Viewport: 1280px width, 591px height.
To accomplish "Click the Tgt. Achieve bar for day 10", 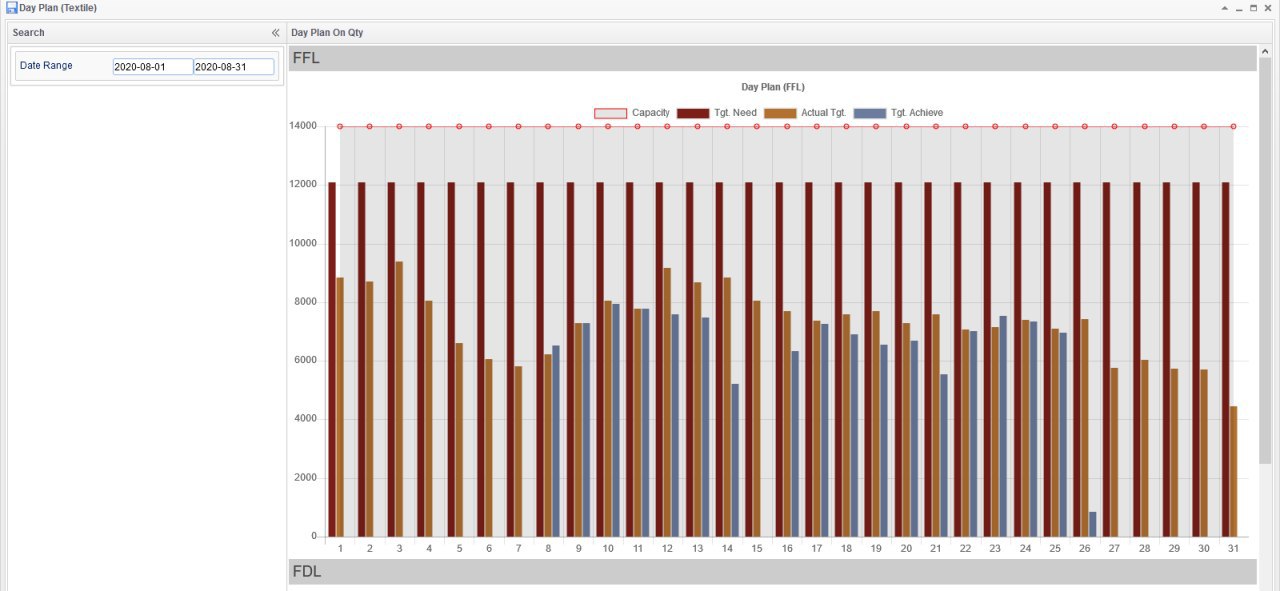I will (616, 420).
